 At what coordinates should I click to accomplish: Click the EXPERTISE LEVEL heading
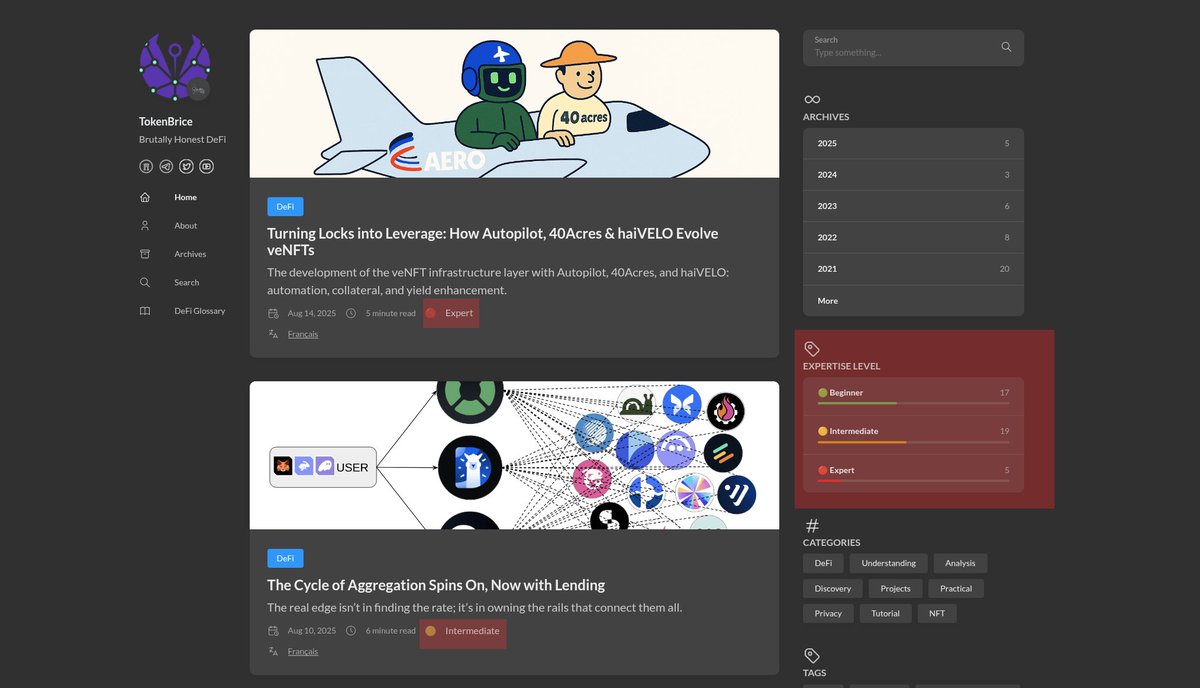tap(842, 366)
